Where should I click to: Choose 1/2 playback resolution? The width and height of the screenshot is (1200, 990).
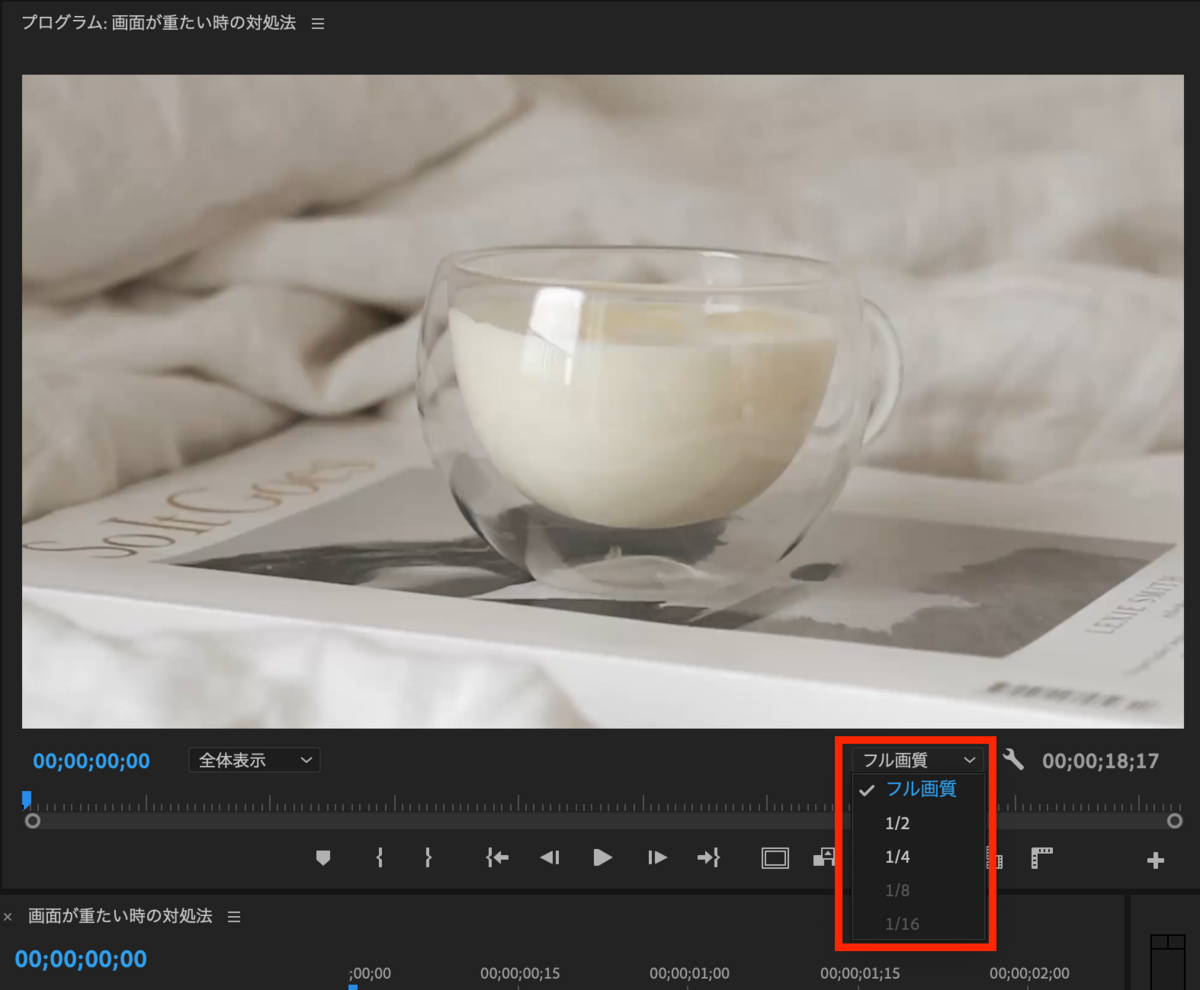tap(920, 824)
